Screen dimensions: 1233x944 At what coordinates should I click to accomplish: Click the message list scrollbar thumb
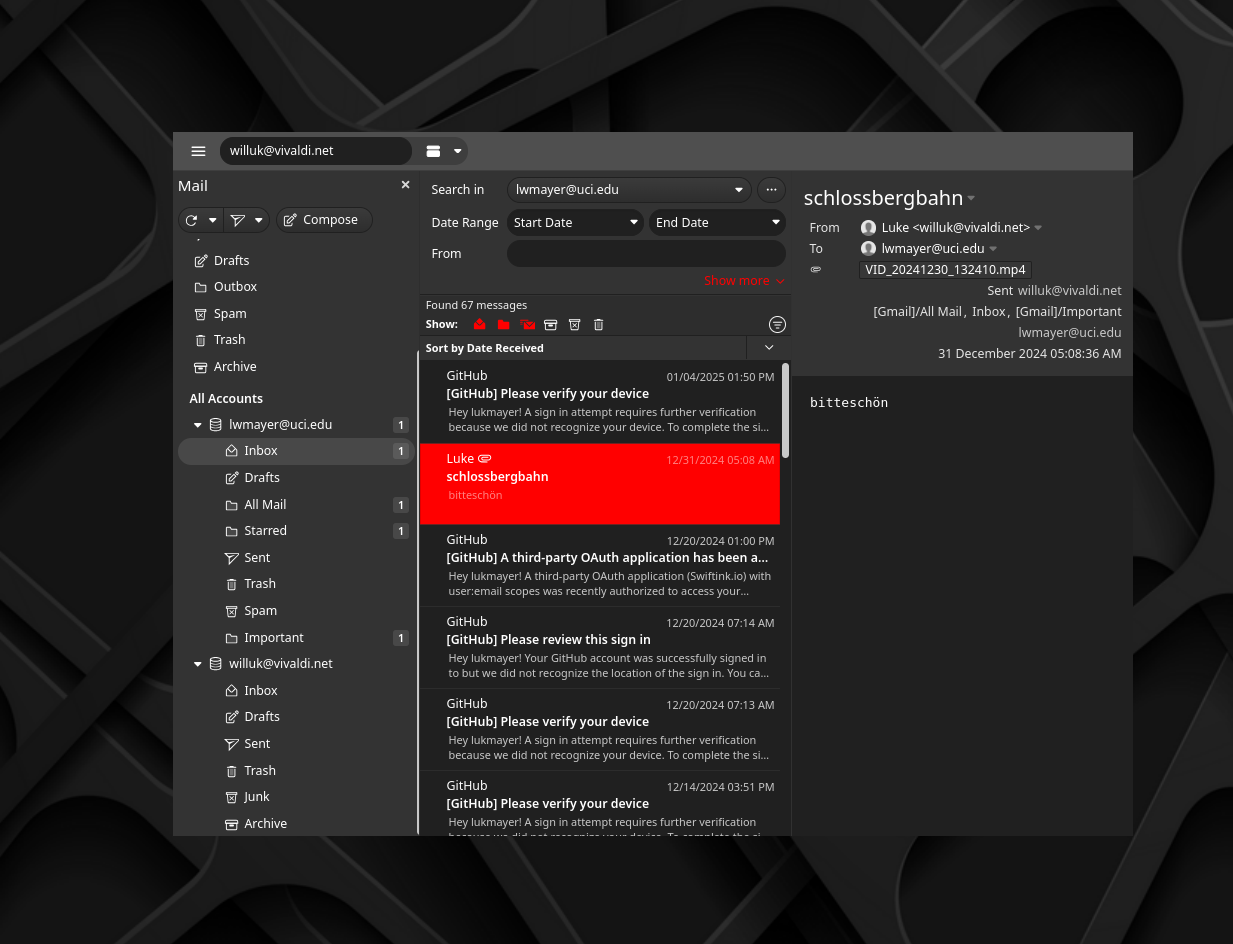pos(786,410)
